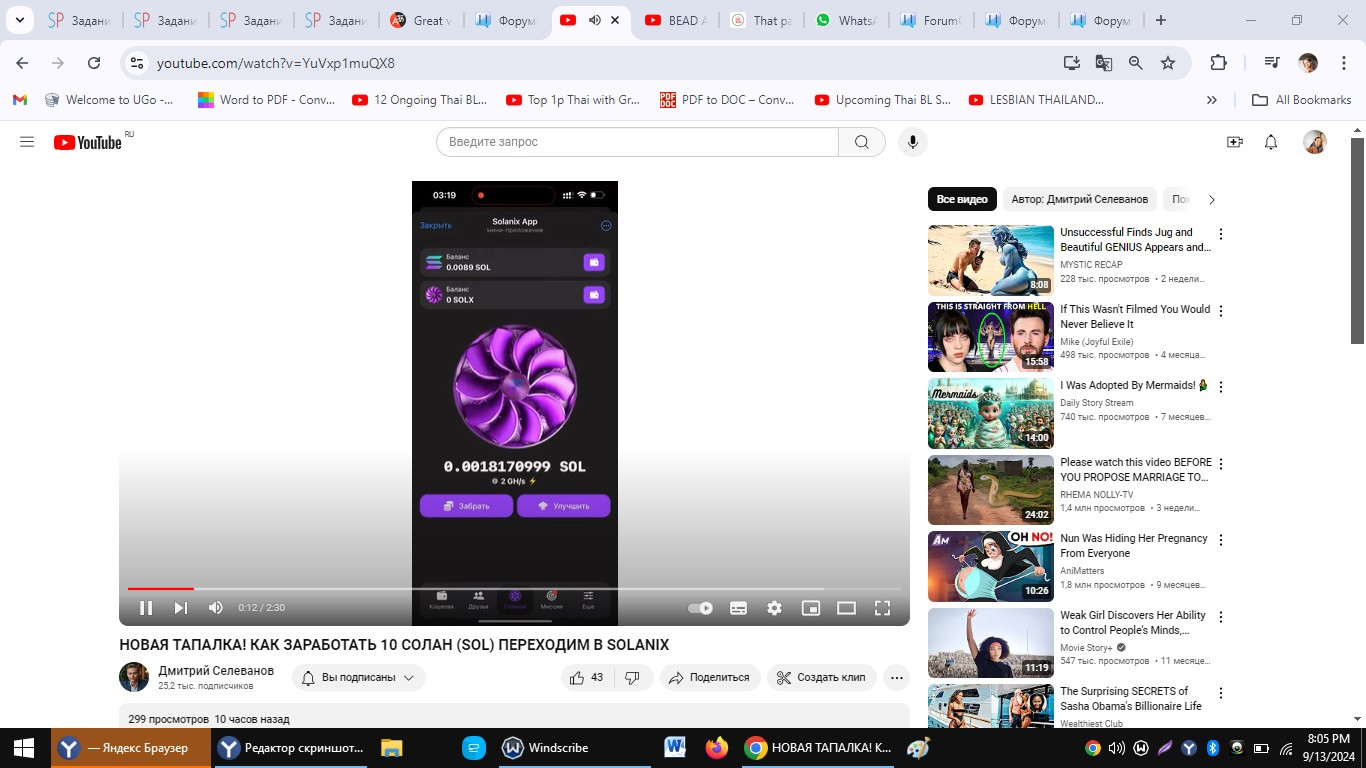1366x768 pixels.
Task: Open the zoom magnifier in the address bar
Action: (x=1136, y=63)
